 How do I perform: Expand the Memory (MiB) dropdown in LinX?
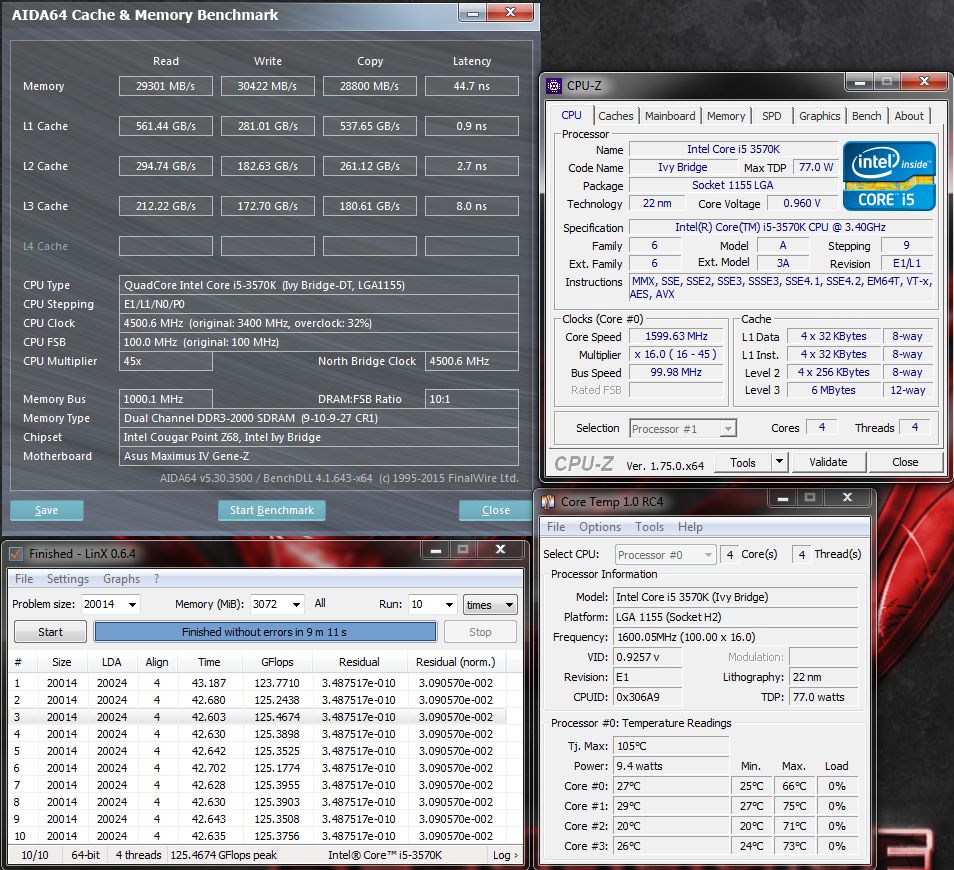point(296,605)
